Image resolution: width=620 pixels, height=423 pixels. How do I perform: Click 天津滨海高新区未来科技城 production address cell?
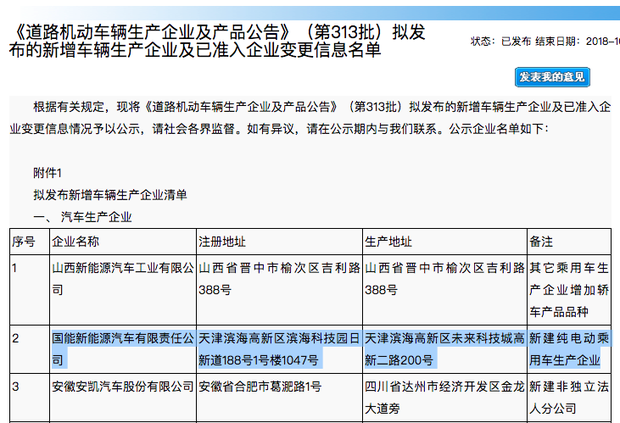click(x=443, y=348)
